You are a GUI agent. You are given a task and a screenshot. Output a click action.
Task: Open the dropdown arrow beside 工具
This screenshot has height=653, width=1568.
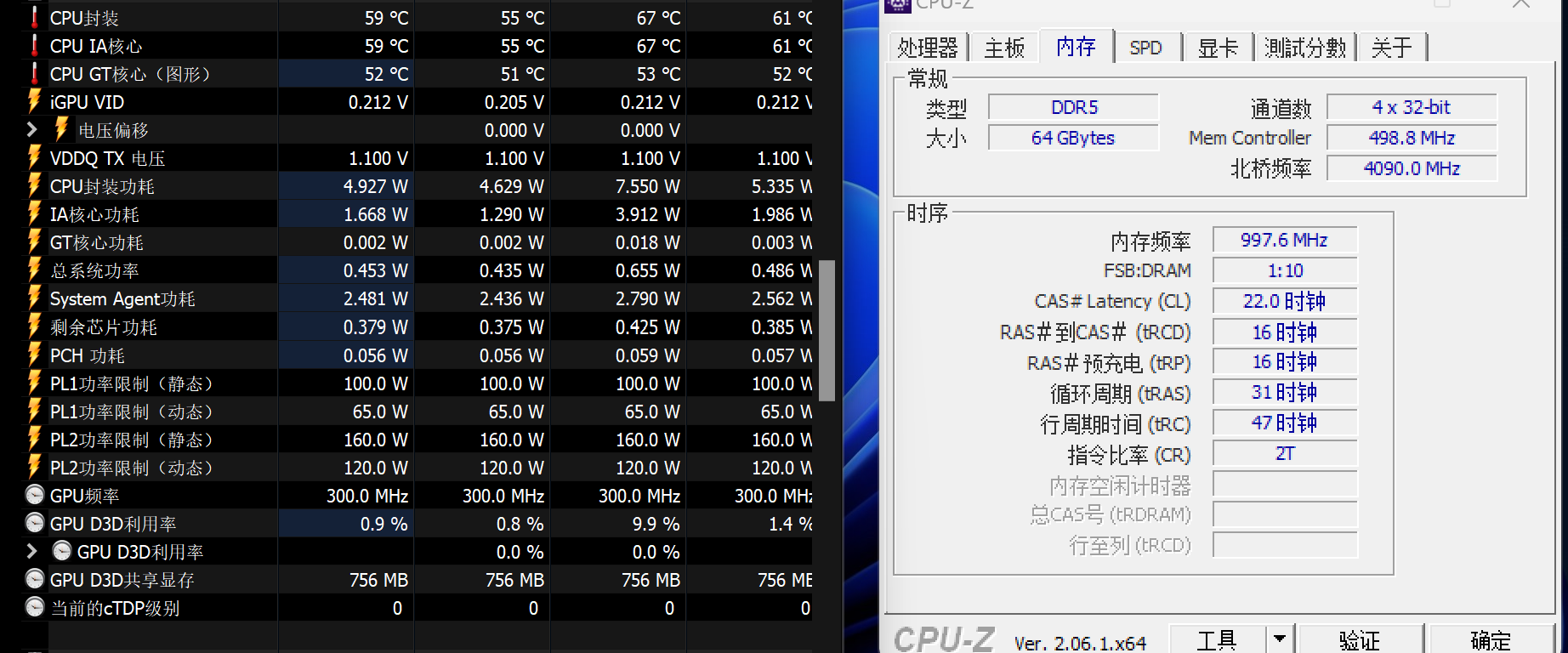(1279, 639)
